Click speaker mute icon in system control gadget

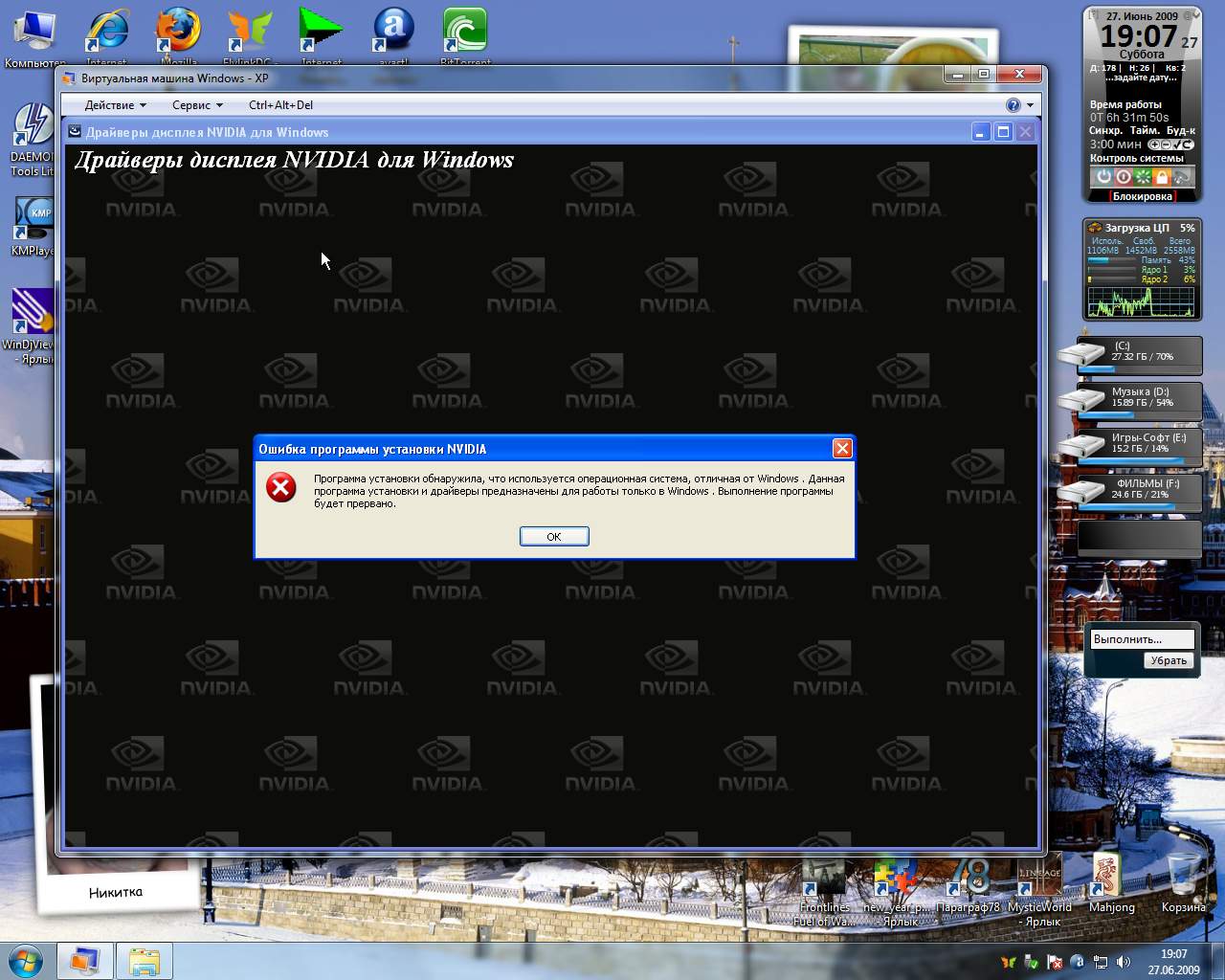coord(1182,177)
